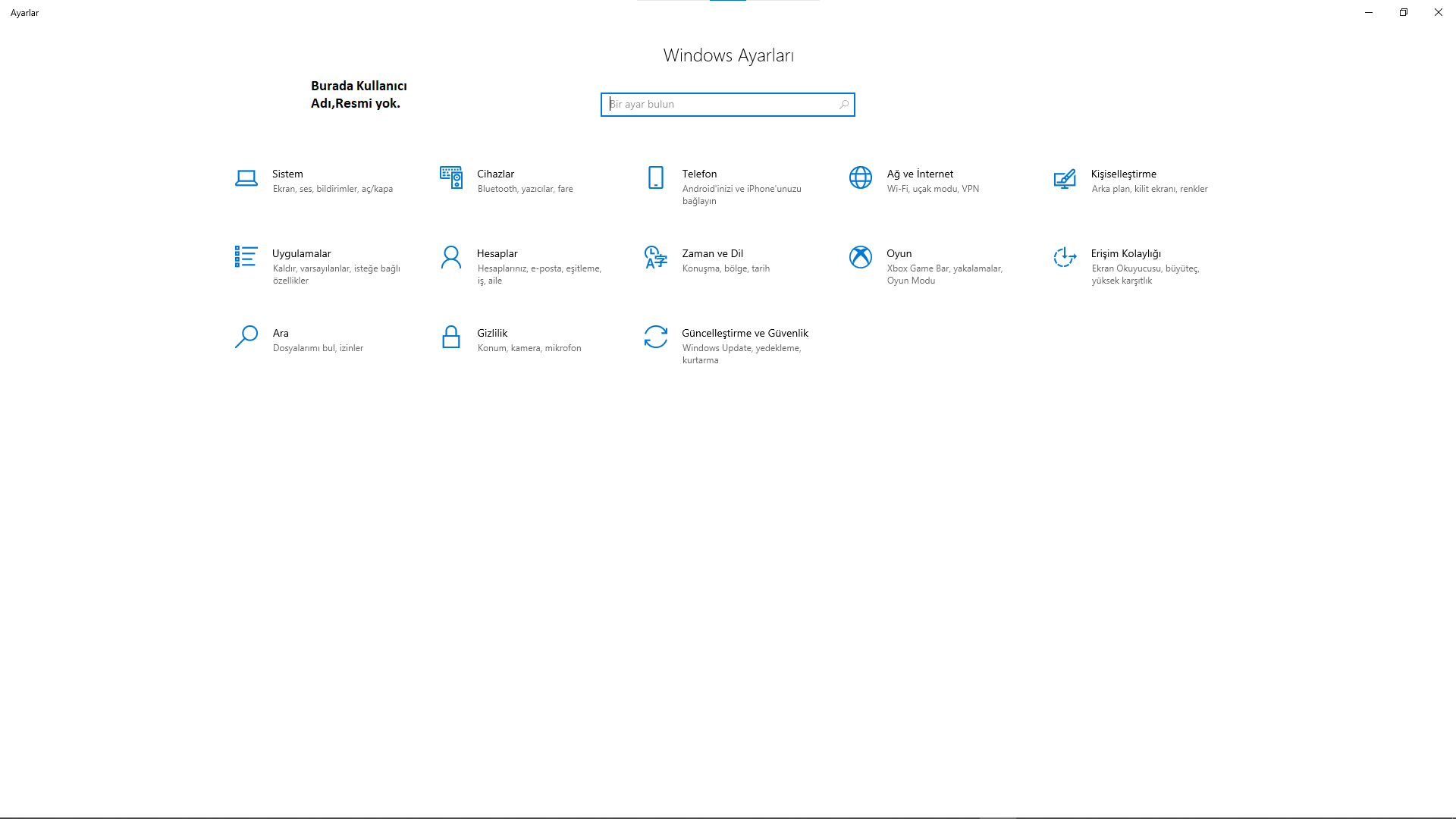Minimize the Ayarlar window

point(1369,12)
